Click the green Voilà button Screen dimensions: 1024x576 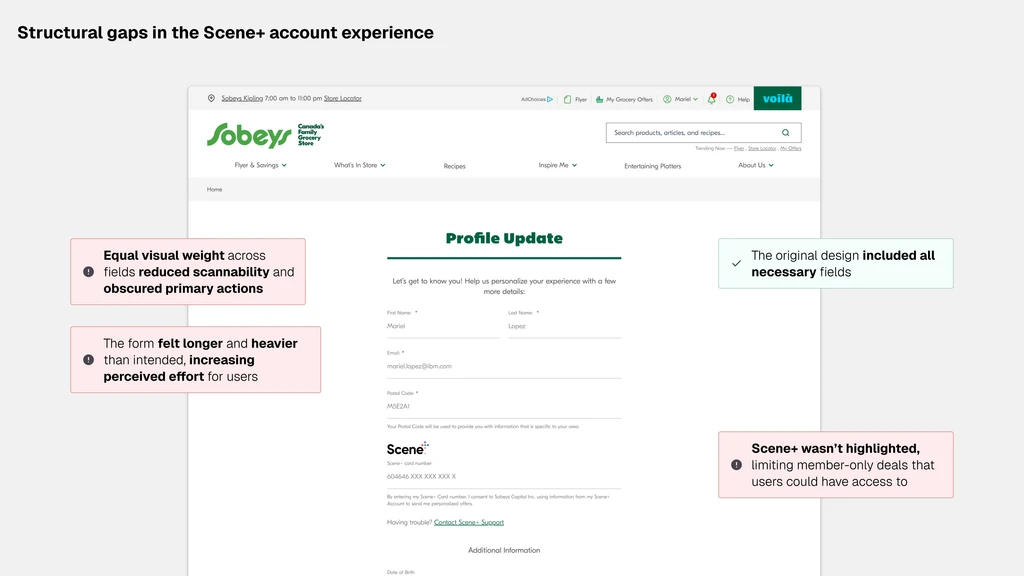(777, 99)
